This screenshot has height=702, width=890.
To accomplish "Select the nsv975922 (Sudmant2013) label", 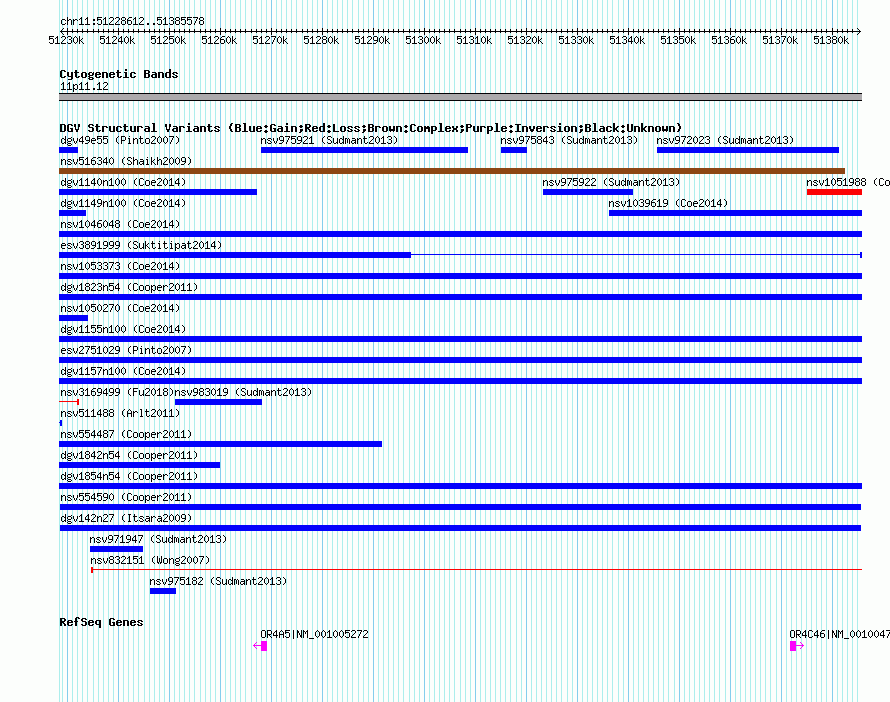I will coord(611,182).
